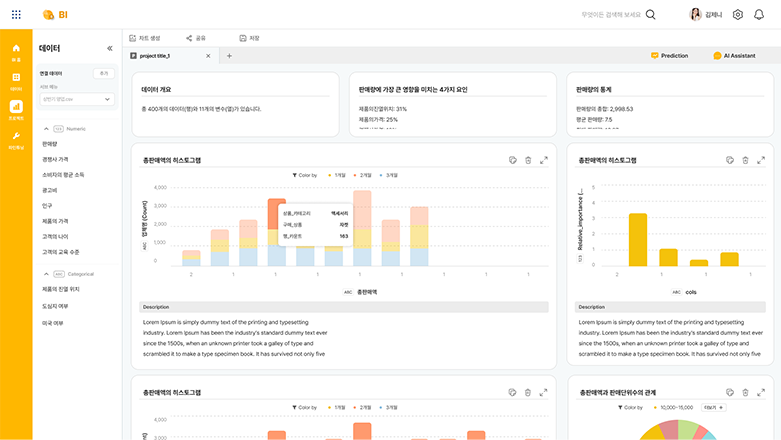This screenshot has height=440, width=781.
Task: Delete the histogram card showing the tooltip
Action: [x=528, y=160]
